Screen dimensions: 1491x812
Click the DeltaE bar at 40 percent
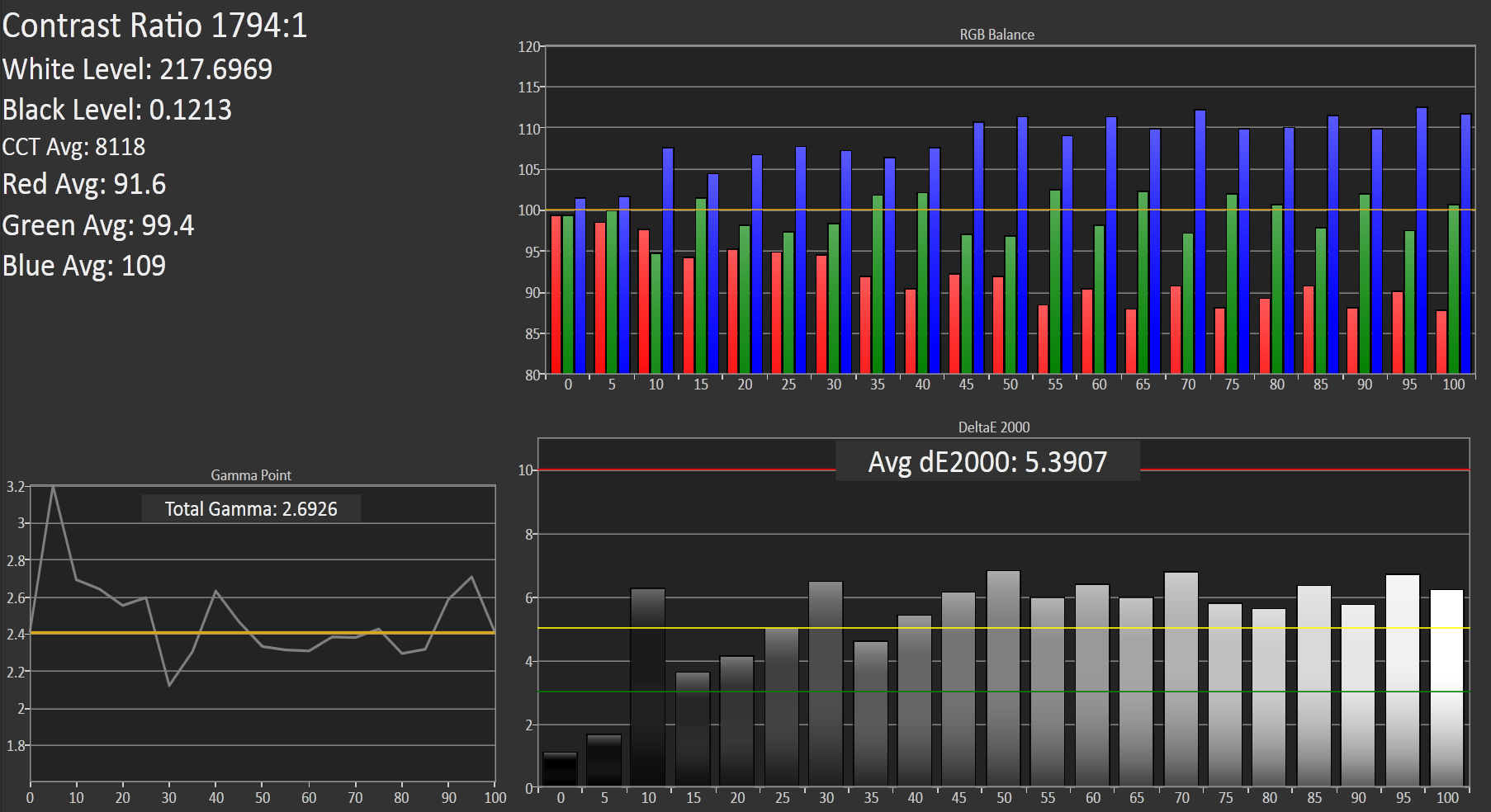(915, 701)
